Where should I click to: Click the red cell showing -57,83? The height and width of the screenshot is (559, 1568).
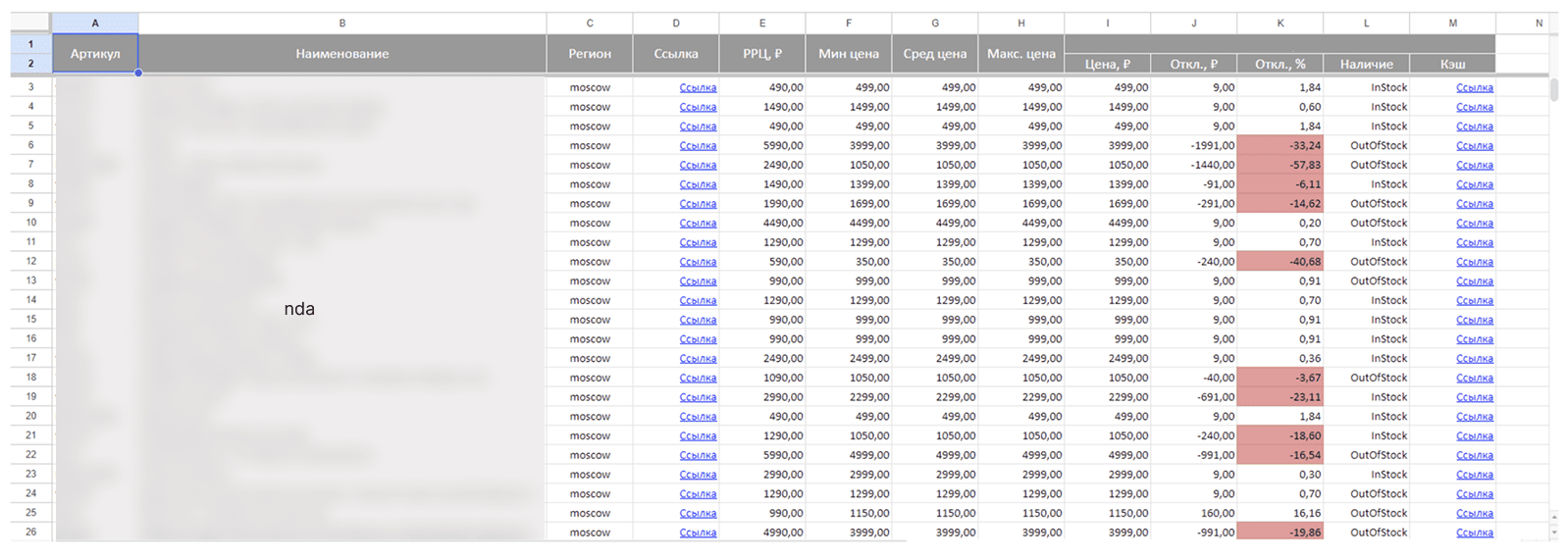(x=1281, y=165)
